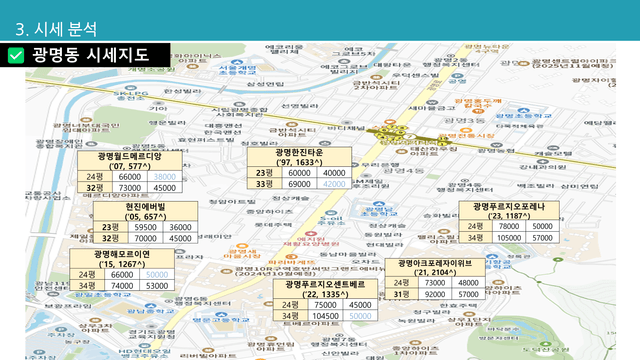This screenshot has width=640, height=360.
Task: Select the 70000 cell in 현진에버빌 32평 row
Action: pos(145,238)
